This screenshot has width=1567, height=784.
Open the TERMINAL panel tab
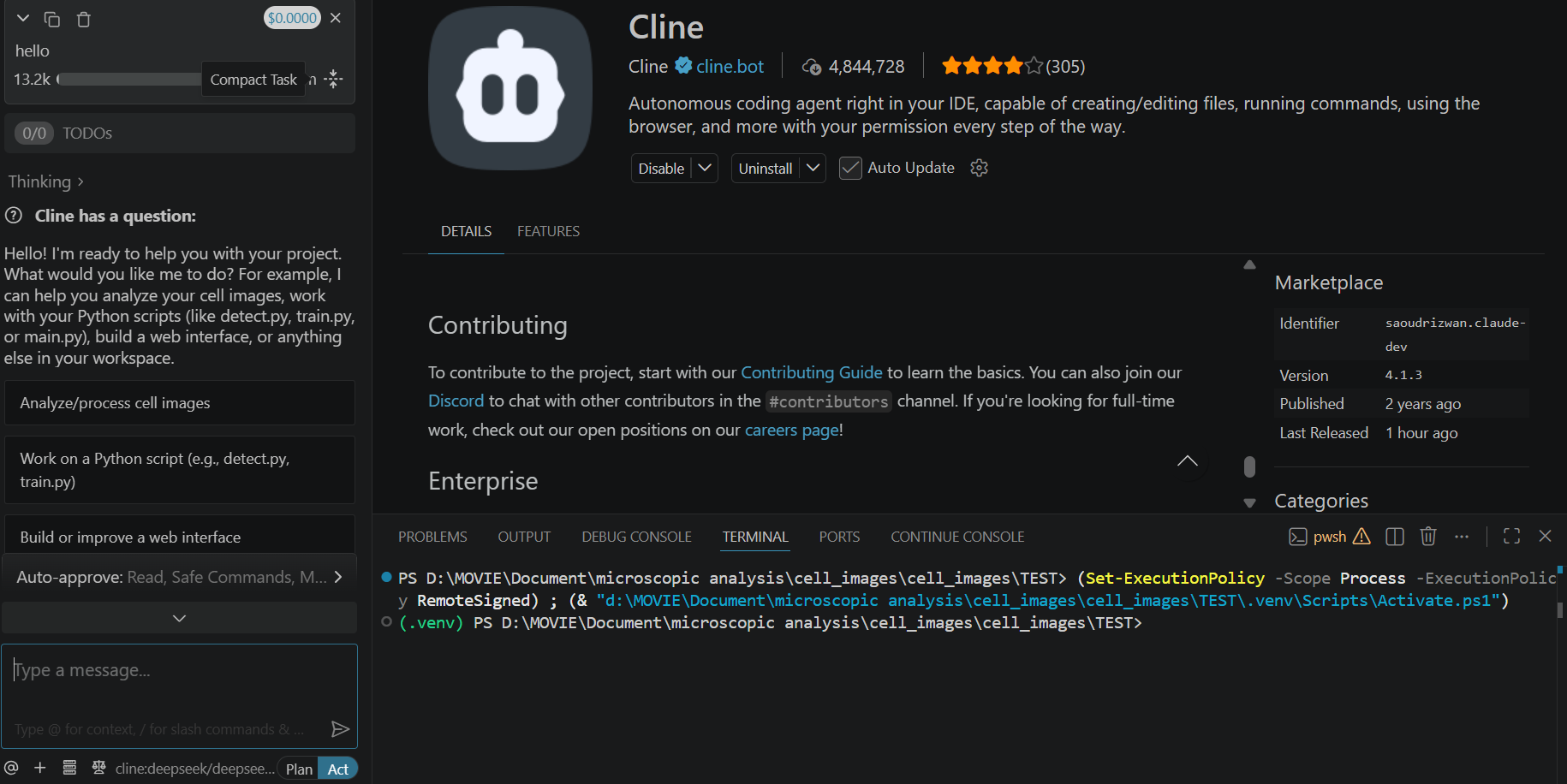755,537
